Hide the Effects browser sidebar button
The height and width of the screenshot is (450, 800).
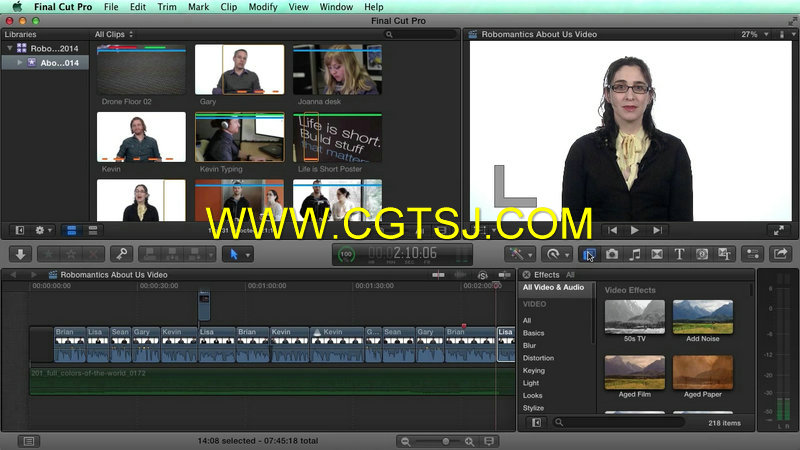click(x=536, y=422)
